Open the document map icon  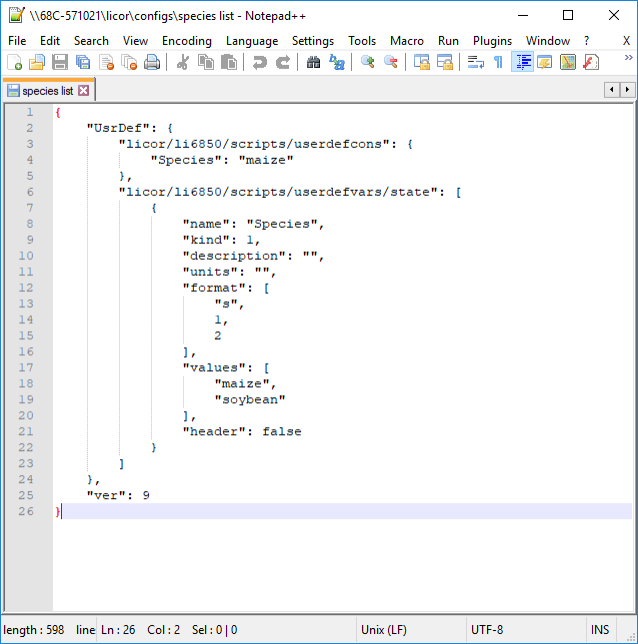(568, 62)
